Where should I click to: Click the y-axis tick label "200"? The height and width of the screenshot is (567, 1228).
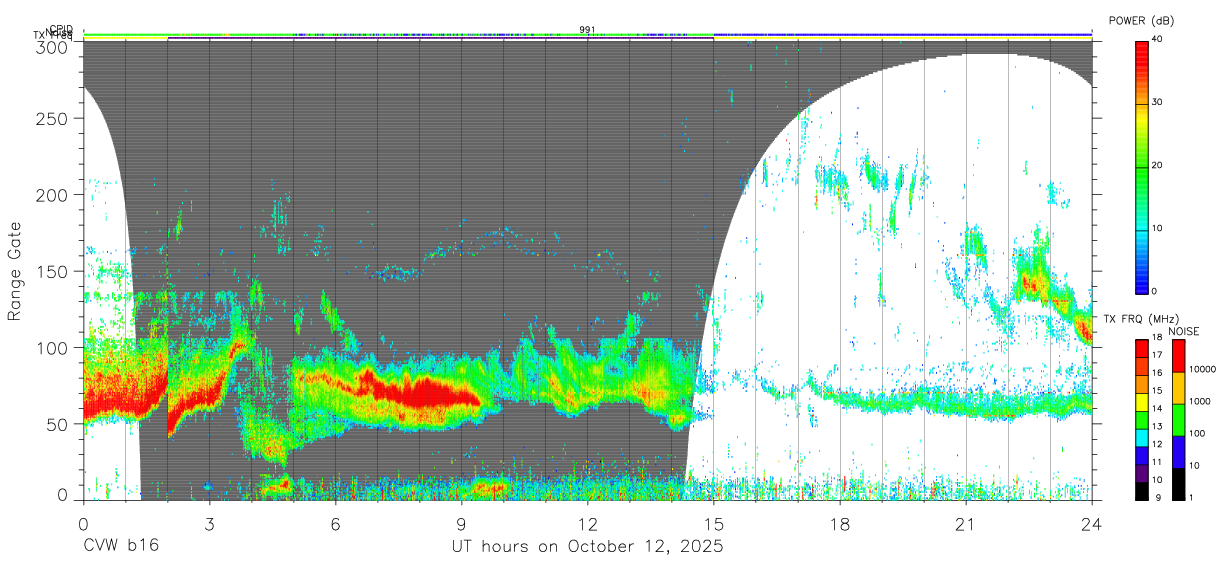pyautogui.click(x=52, y=195)
